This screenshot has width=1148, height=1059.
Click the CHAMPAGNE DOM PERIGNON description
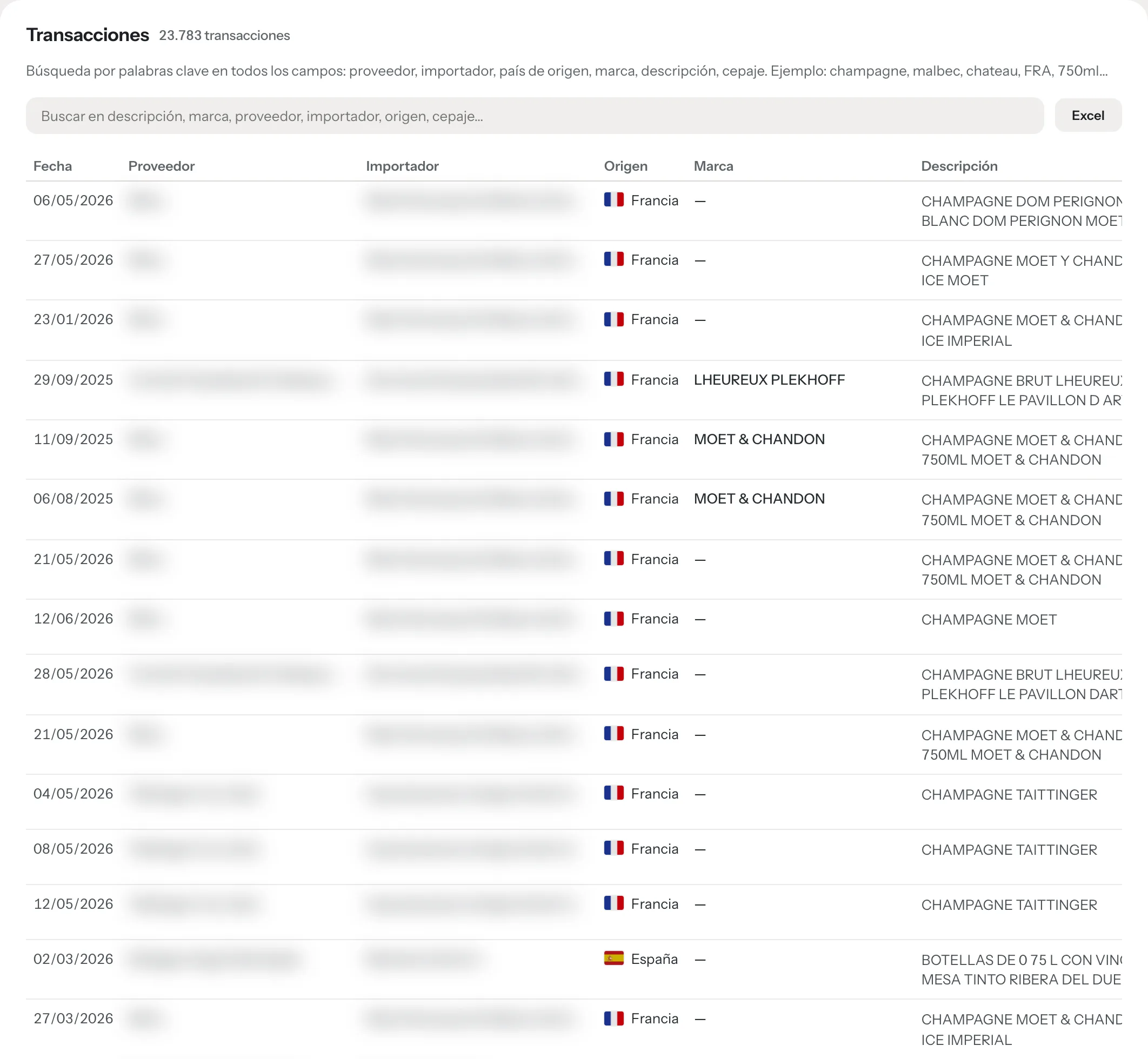[1022, 211]
